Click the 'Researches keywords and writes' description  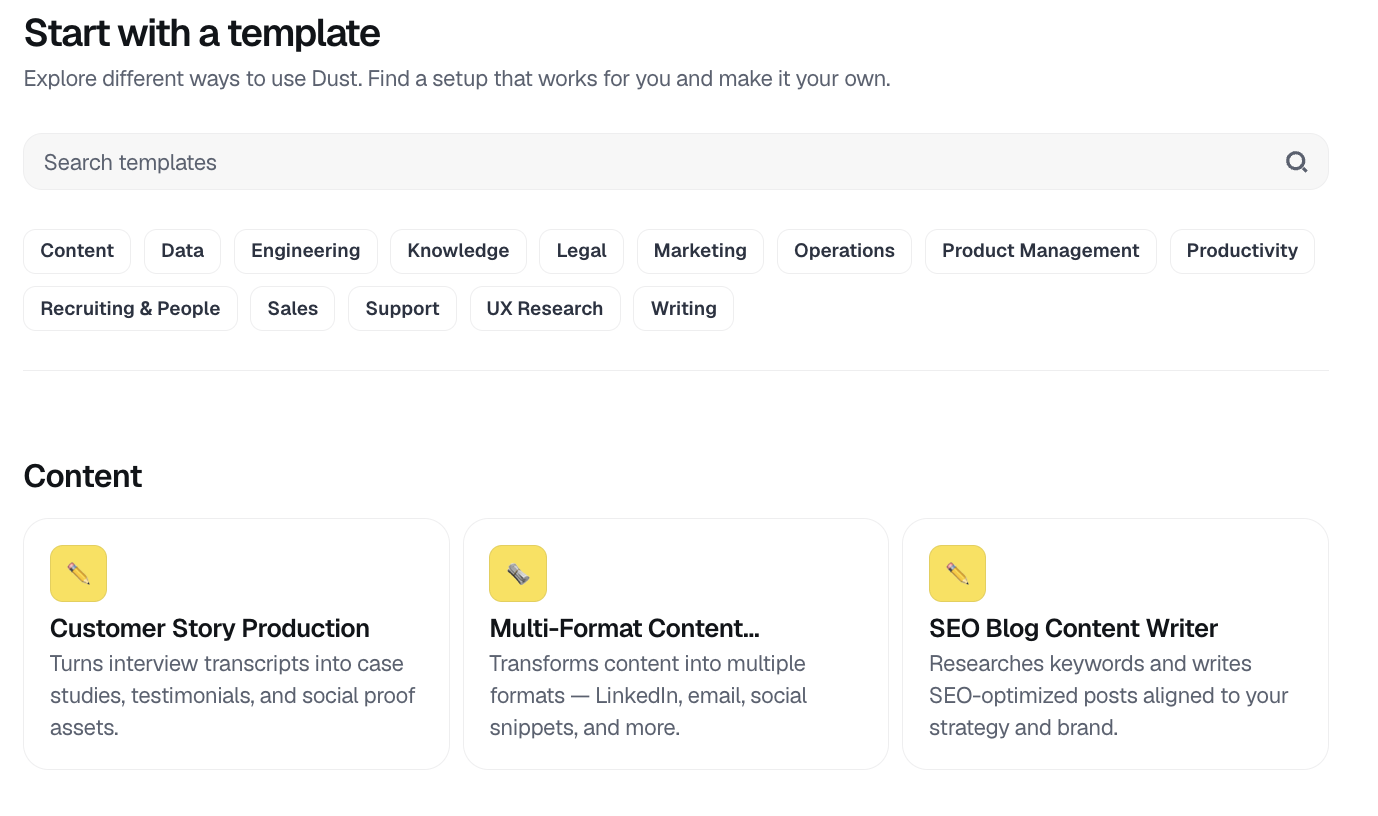pyautogui.click(x=1109, y=695)
